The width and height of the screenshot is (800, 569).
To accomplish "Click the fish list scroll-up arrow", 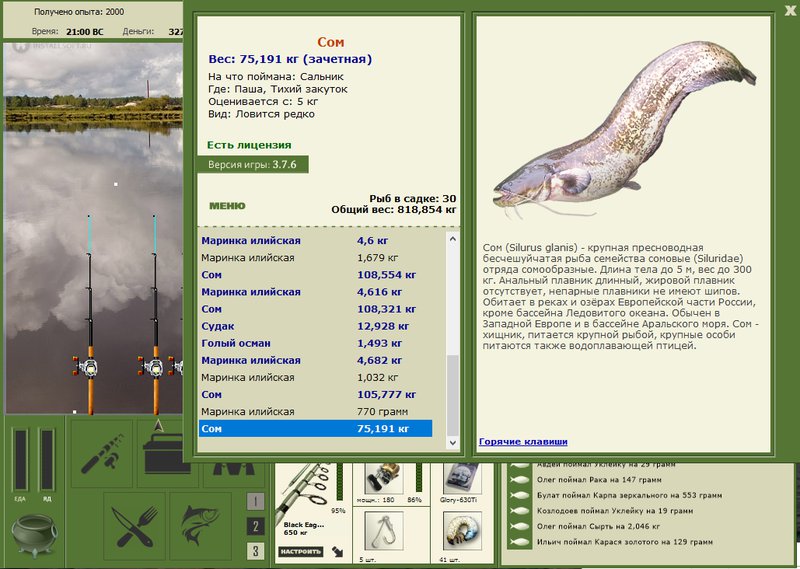I will [453, 239].
